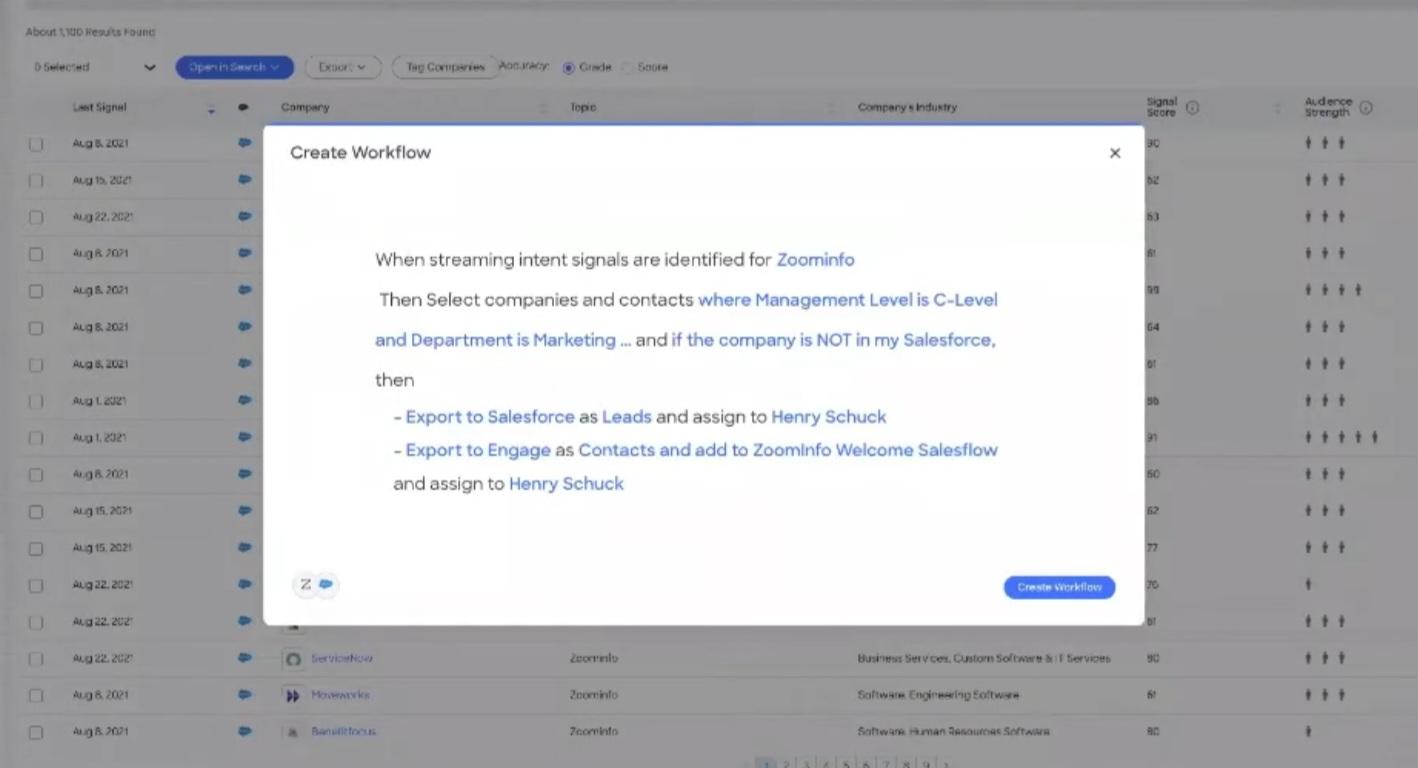
Task: Click the Salesforce icon in the ServiceNow row
Action: click(245, 658)
